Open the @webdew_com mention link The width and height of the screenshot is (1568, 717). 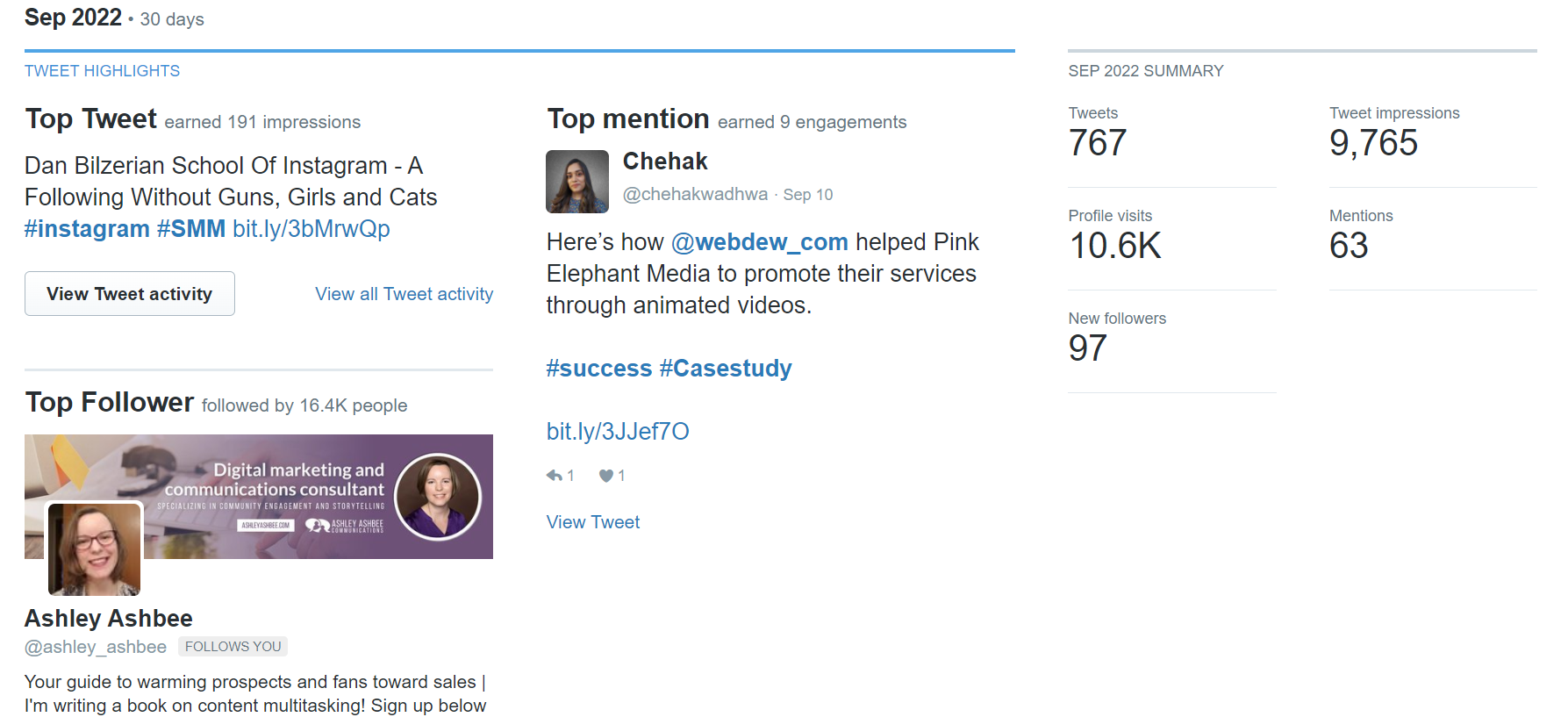coord(759,242)
